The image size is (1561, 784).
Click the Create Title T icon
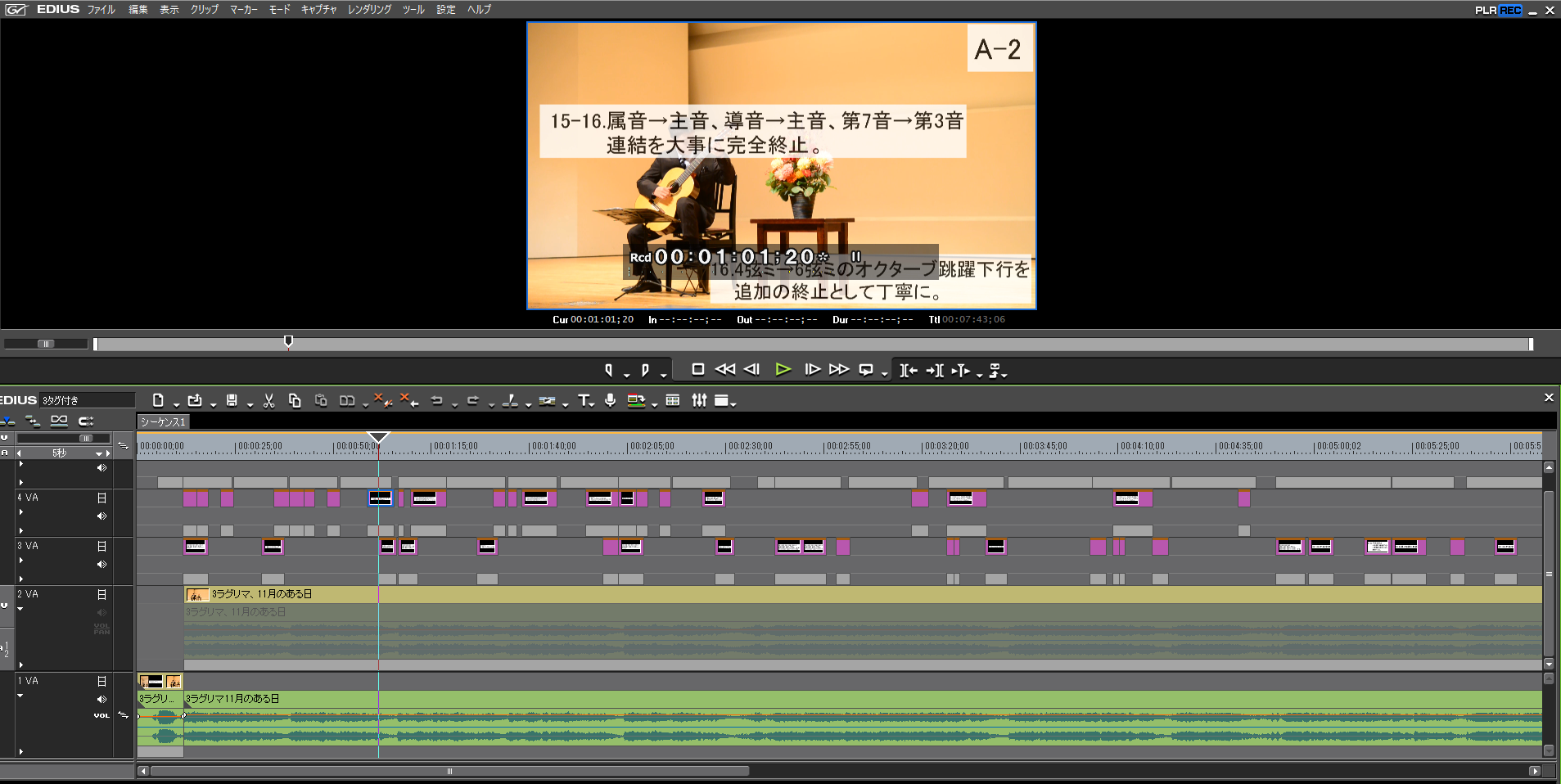coord(583,400)
